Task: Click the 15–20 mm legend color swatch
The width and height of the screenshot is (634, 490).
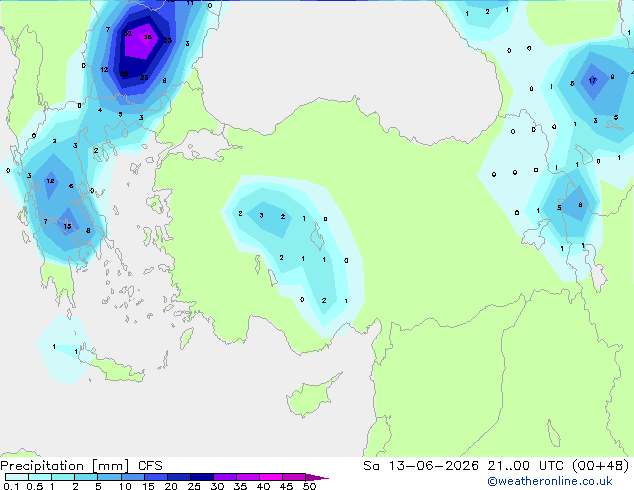Action: pyautogui.click(x=156, y=477)
